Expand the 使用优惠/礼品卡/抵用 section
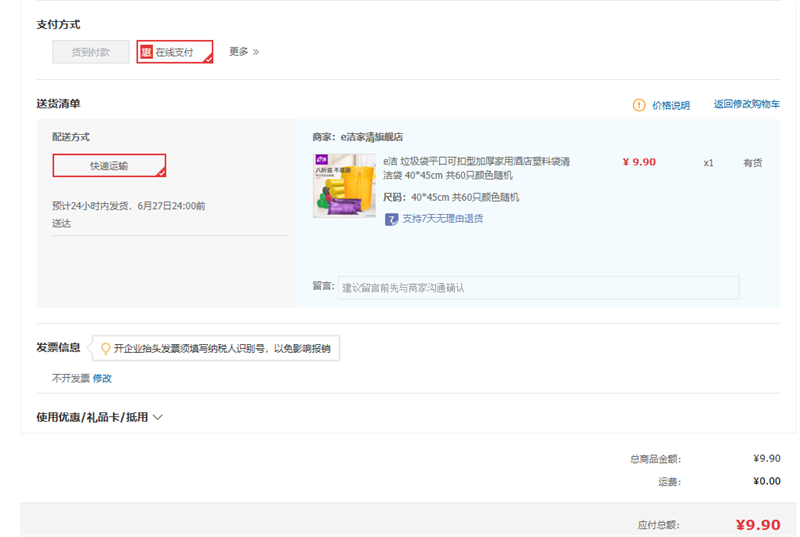 point(92,417)
